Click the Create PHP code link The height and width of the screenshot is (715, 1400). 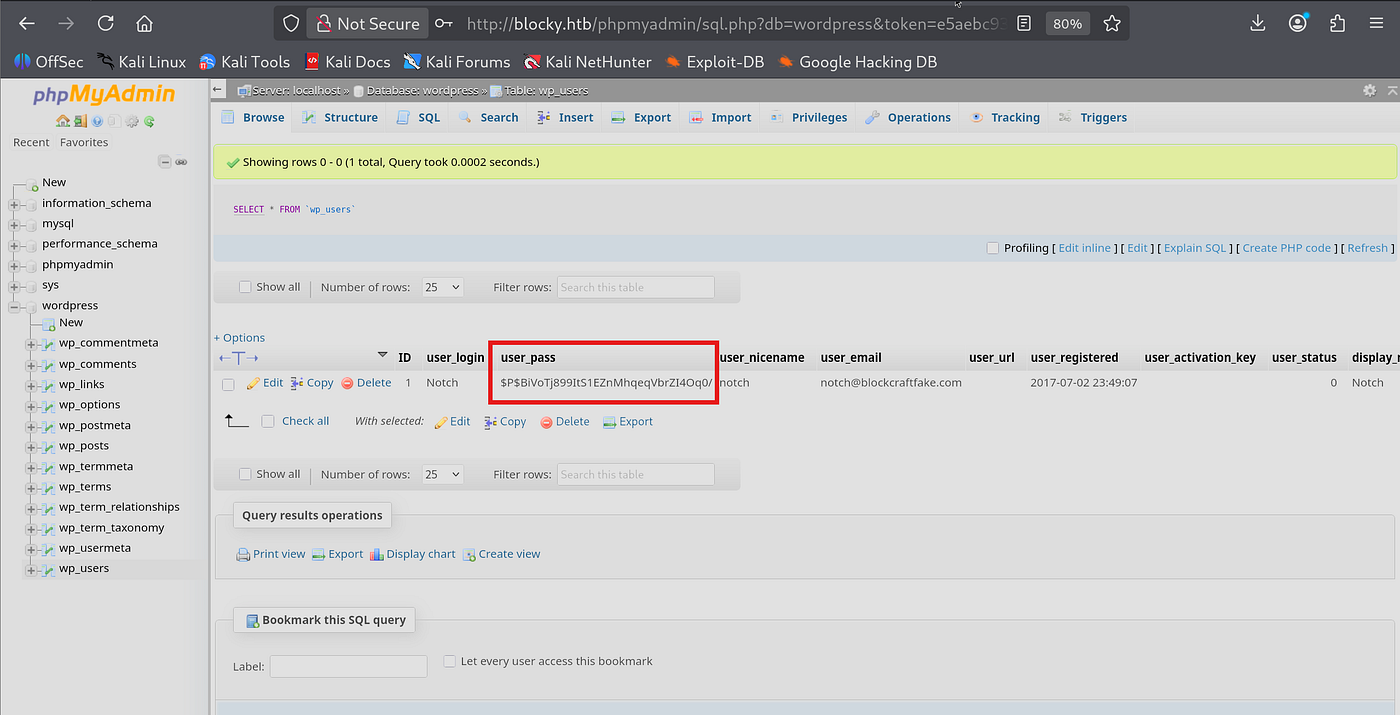(x=1287, y=248)
